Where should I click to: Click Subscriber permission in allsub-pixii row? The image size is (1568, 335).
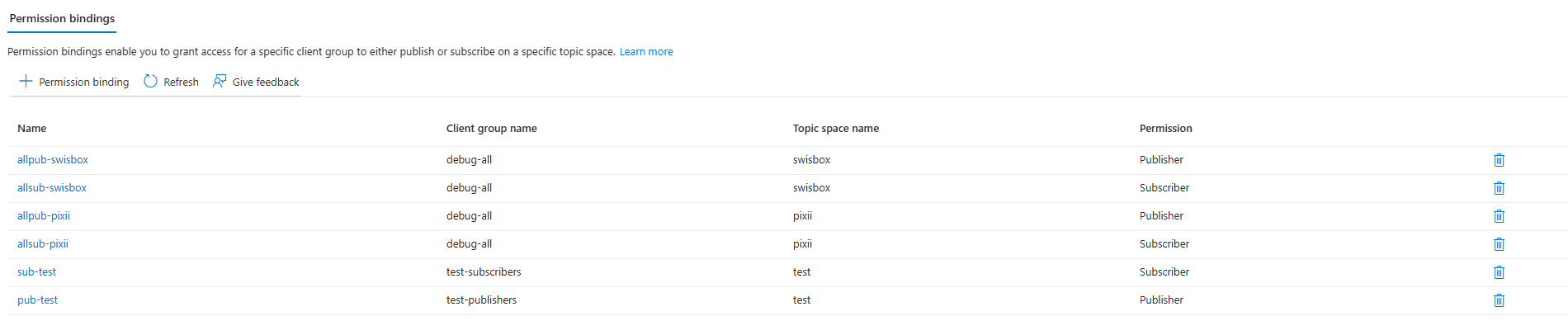pos(1164,243)
